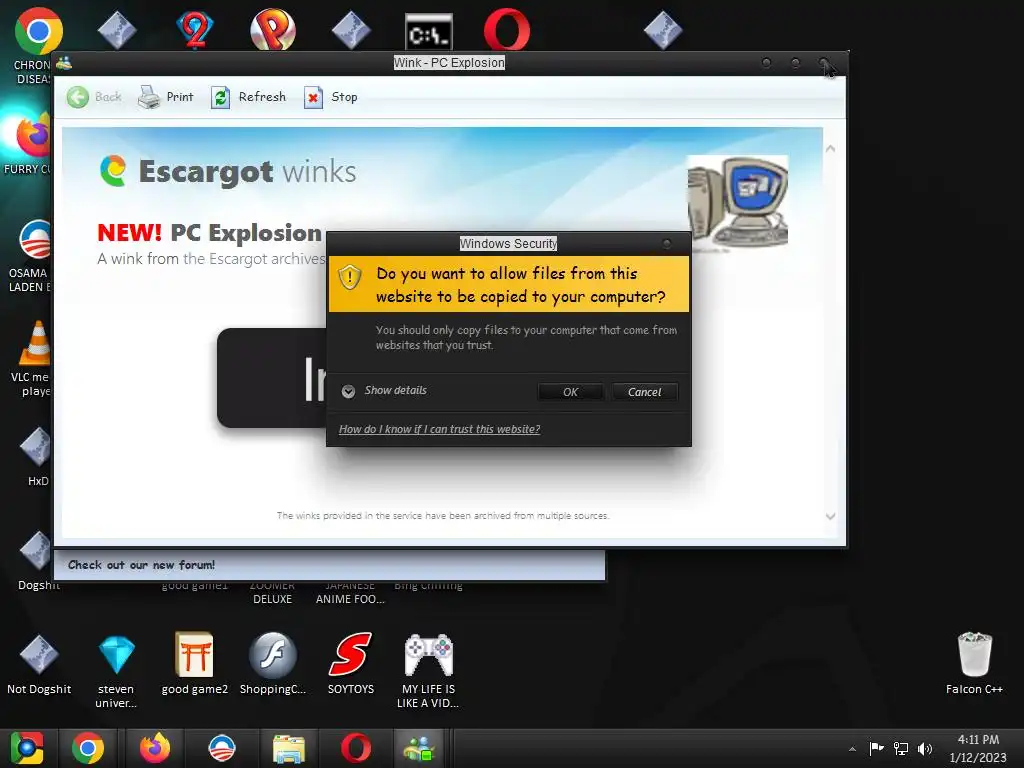This screenshot has height=768, width=1024.
Task: Click the network tray icon
Action: [x=901, y=748]
